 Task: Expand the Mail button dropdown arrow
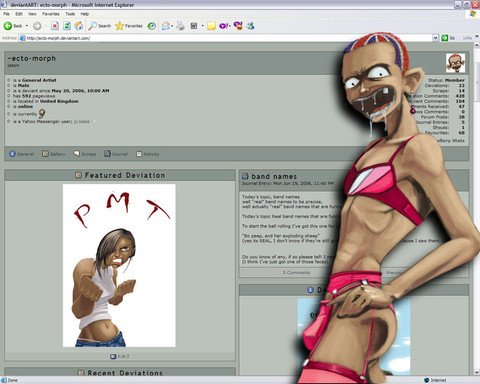tap(172, 26)
